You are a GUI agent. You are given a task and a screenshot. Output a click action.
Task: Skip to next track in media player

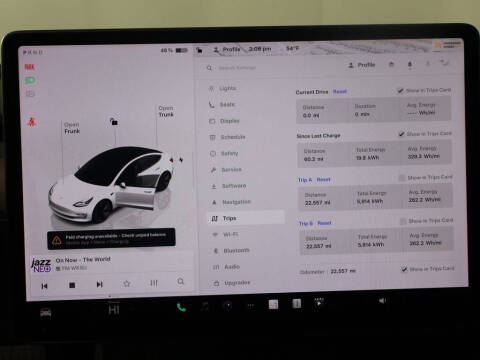point(99,284)
